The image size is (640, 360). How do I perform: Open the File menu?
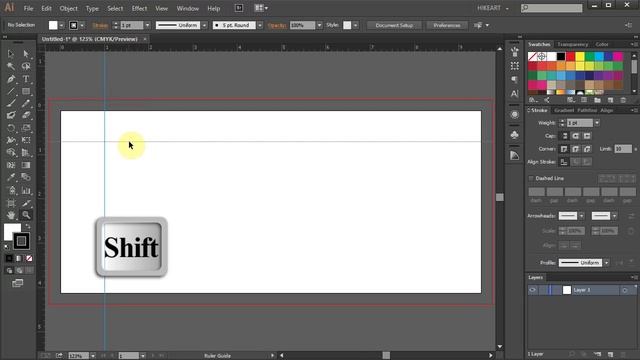pyautogui.click(x=28, y=8)
